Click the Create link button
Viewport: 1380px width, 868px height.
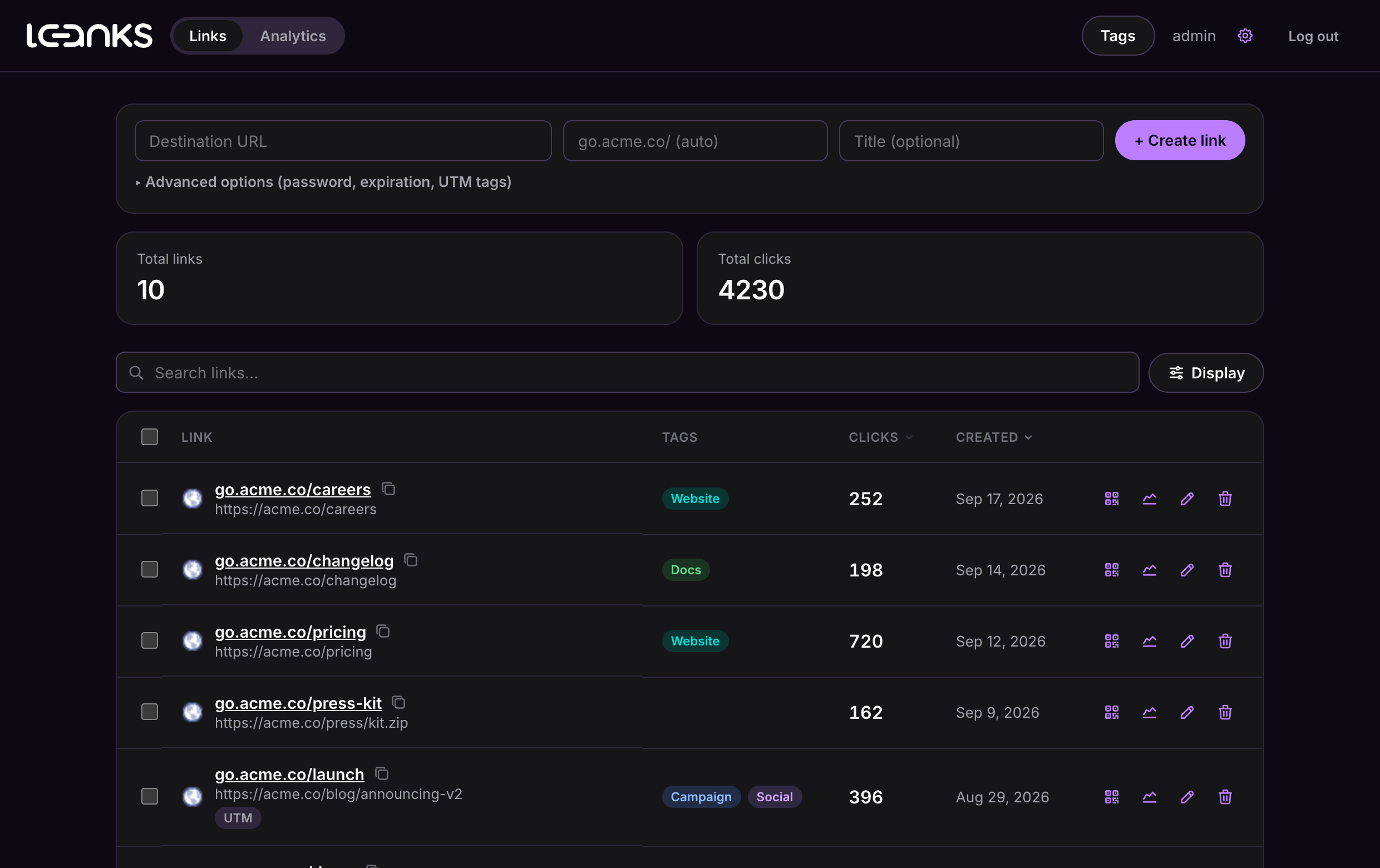[x=1180, y=140]
